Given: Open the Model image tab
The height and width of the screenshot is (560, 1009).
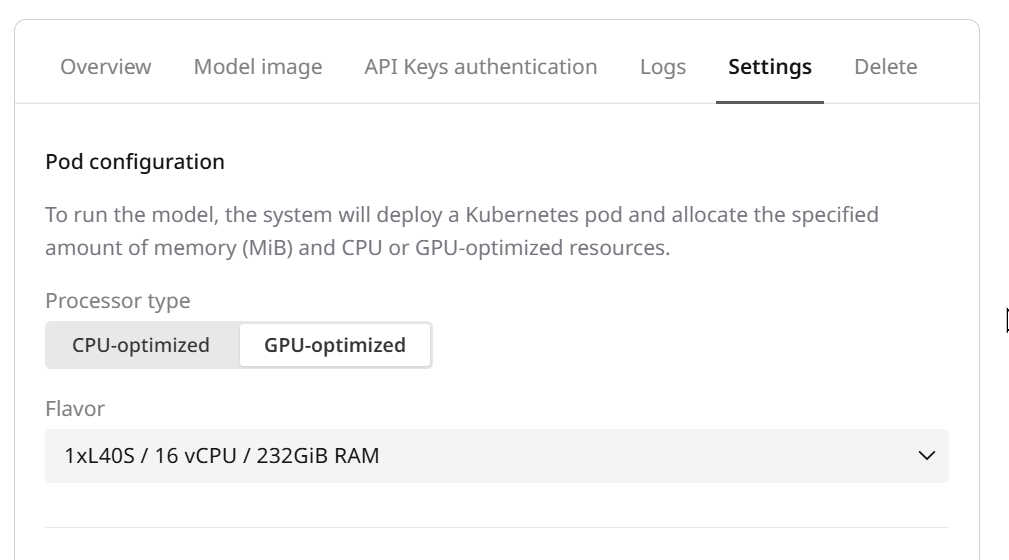Looking at the screenshot, I should [258, 67].
